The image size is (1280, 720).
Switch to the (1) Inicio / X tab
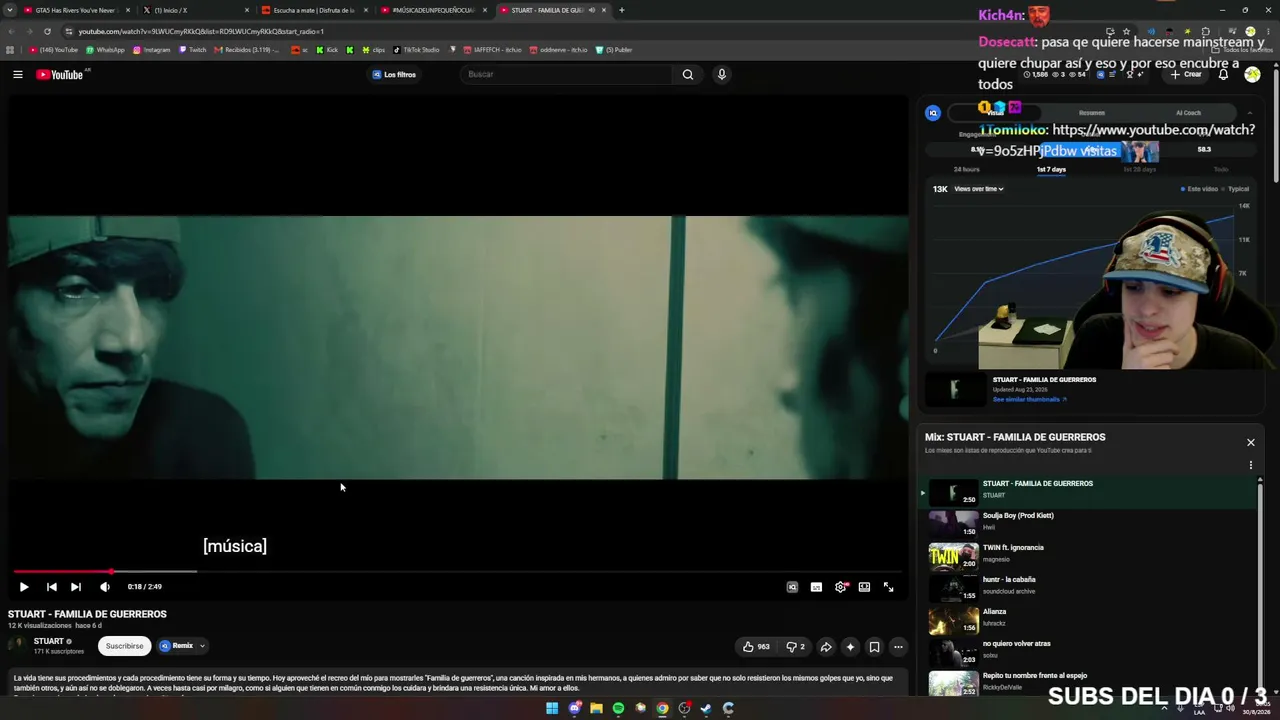[195, 10]
